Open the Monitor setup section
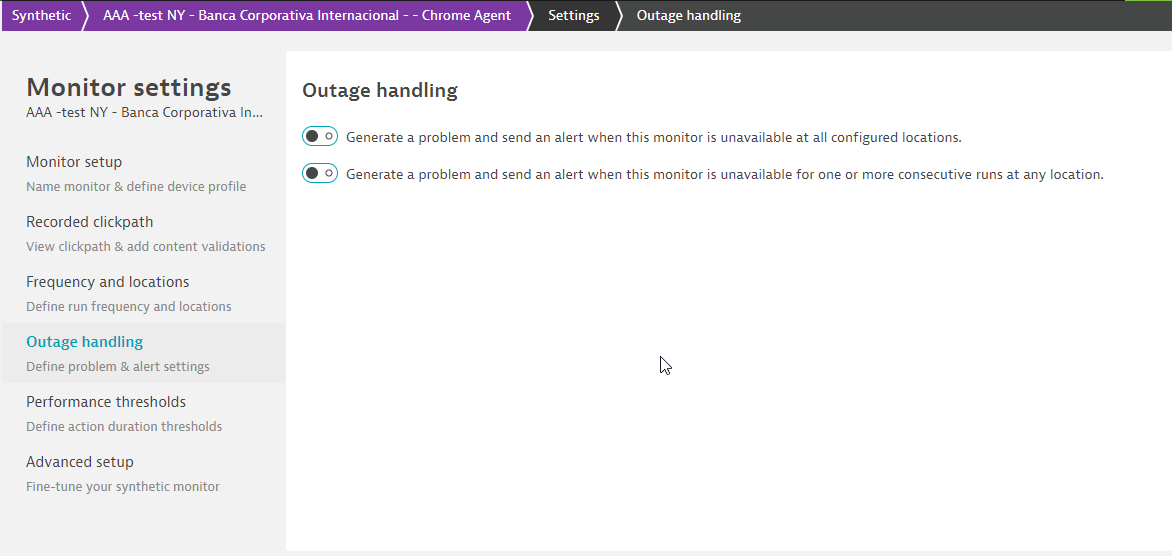The height and width of the screenshot is (556, 1172). [x=74, y=162]
